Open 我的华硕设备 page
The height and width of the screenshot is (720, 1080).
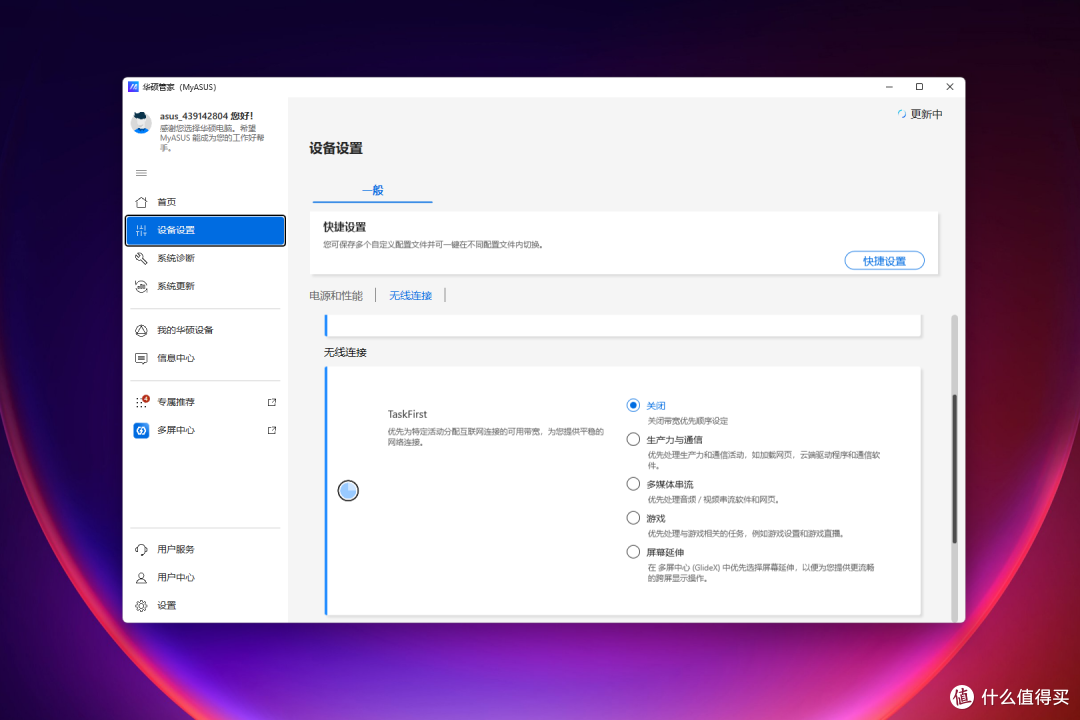(x=205, y=330)
